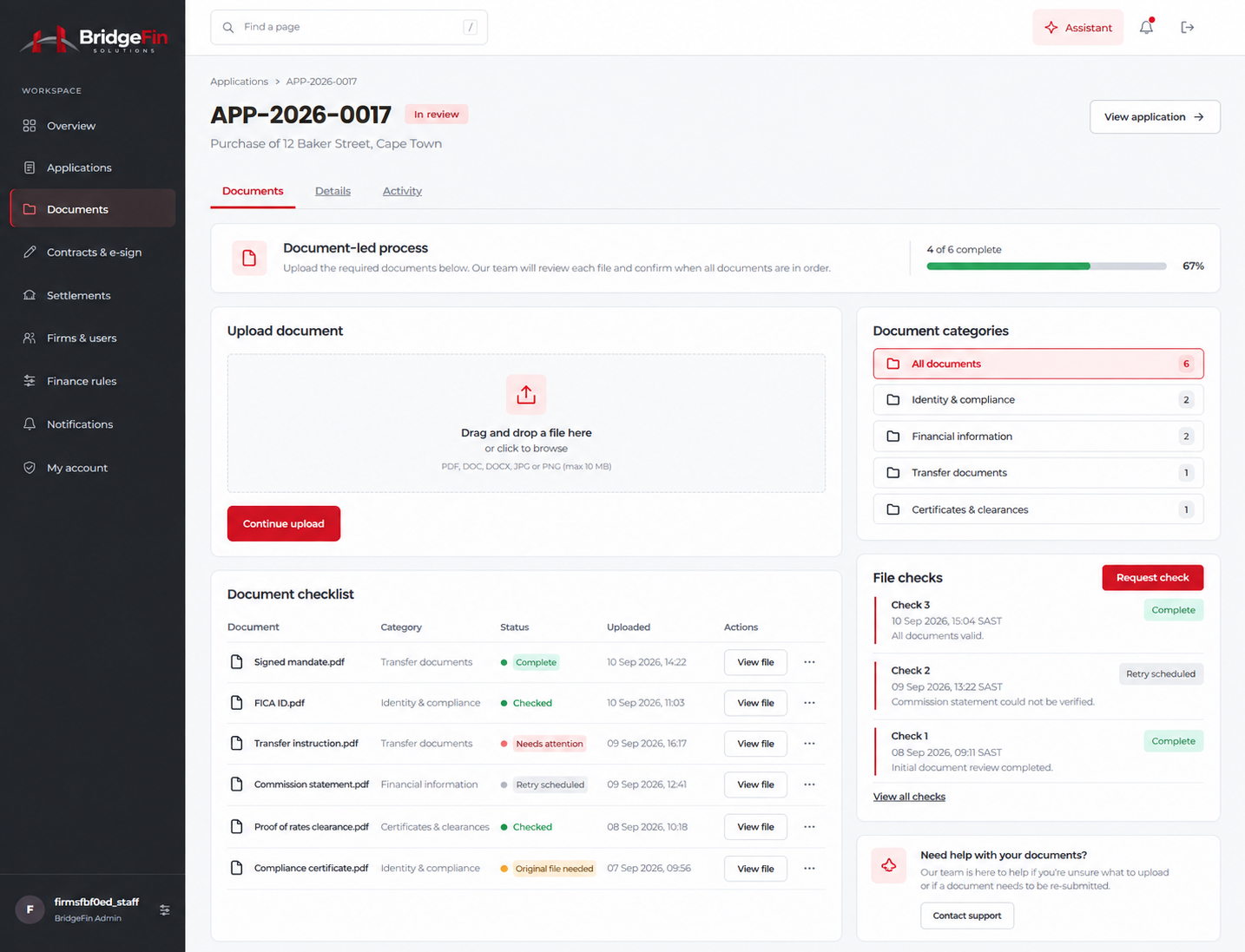The image size is (1245, 952).
Task: Click the Overview grid icon in sidebar
Action: click(30, 126)
